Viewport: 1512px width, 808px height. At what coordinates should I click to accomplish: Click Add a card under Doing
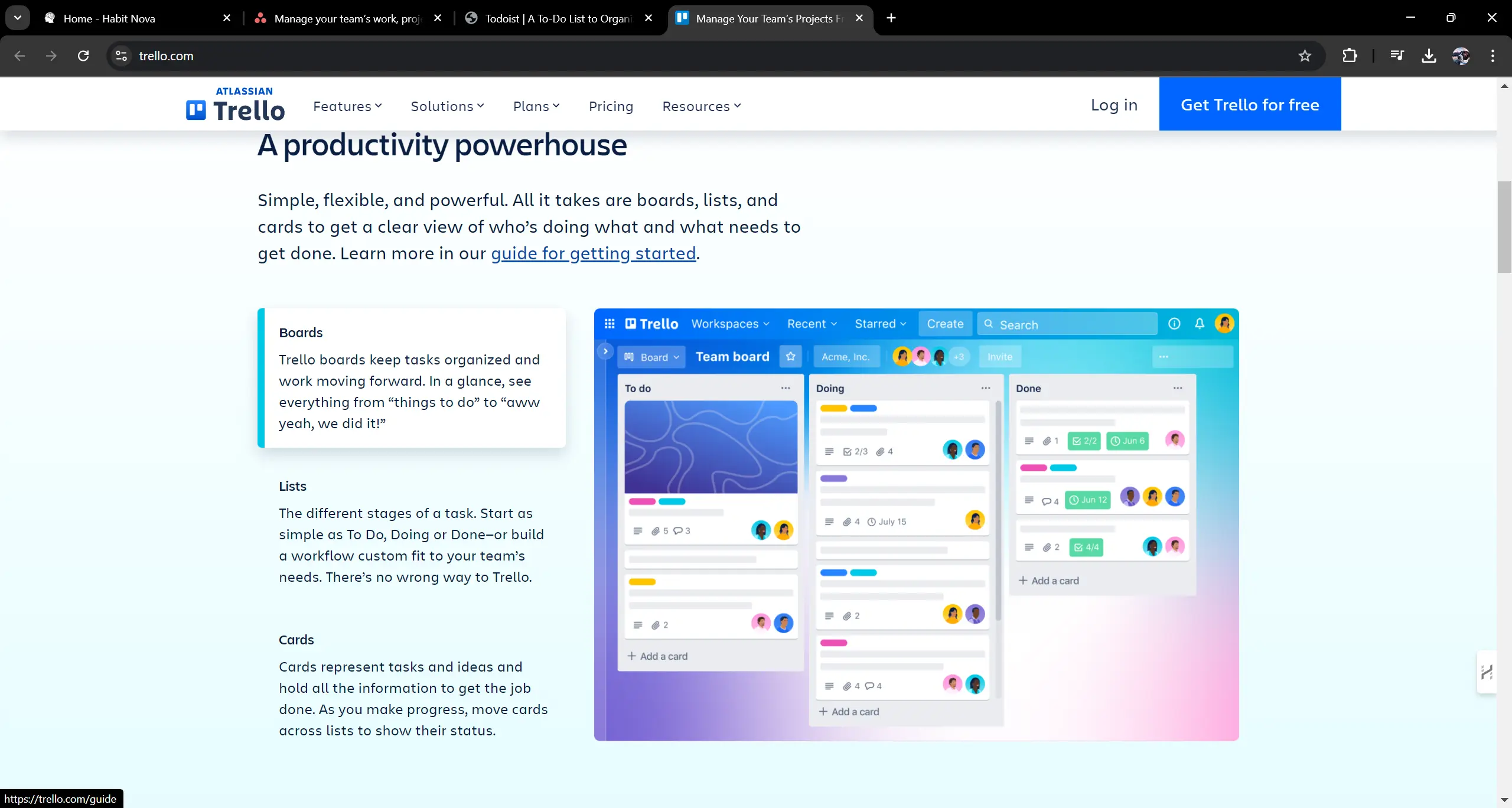849,712
